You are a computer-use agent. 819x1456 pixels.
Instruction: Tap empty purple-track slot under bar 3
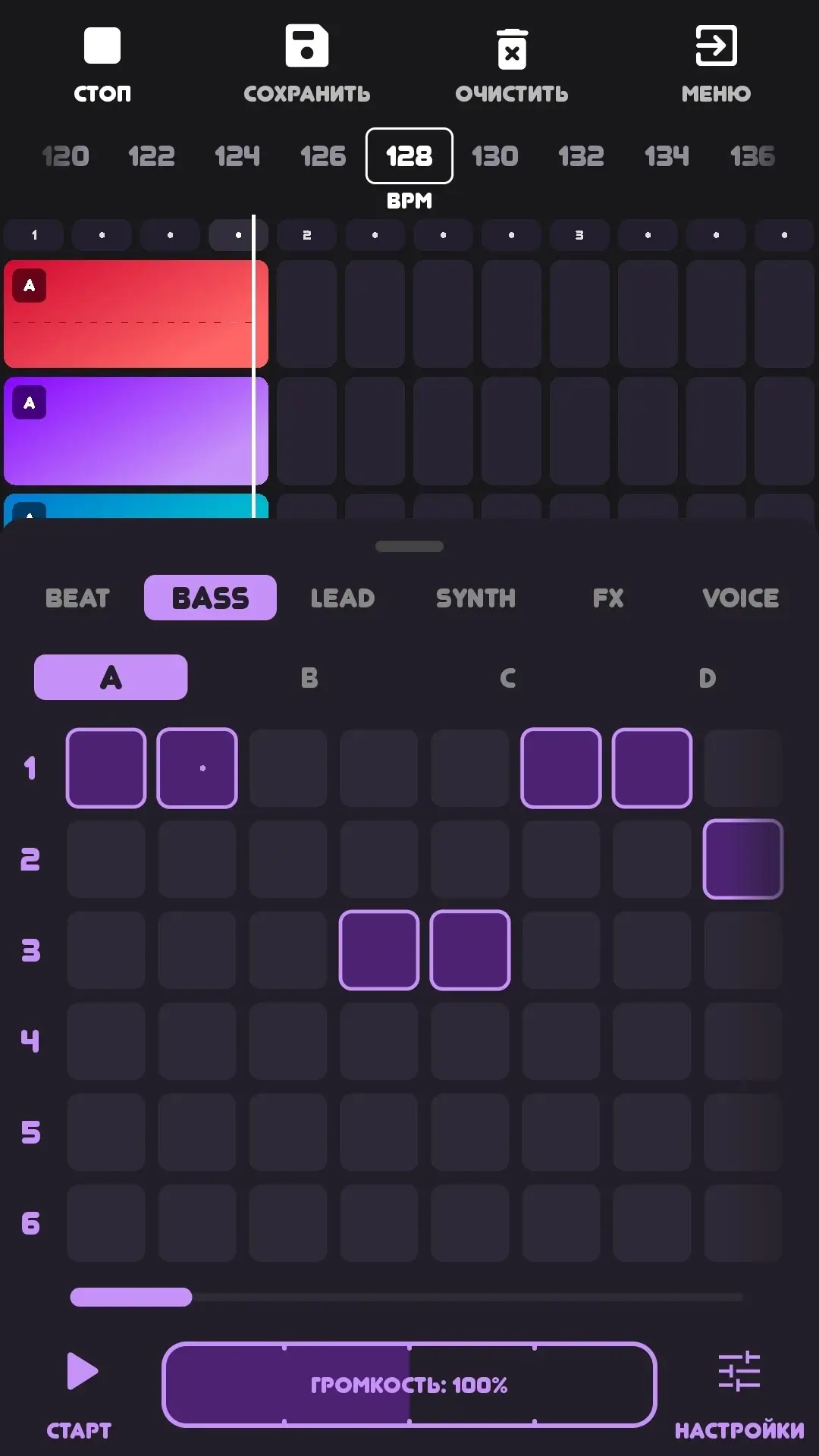pos(579,431)
